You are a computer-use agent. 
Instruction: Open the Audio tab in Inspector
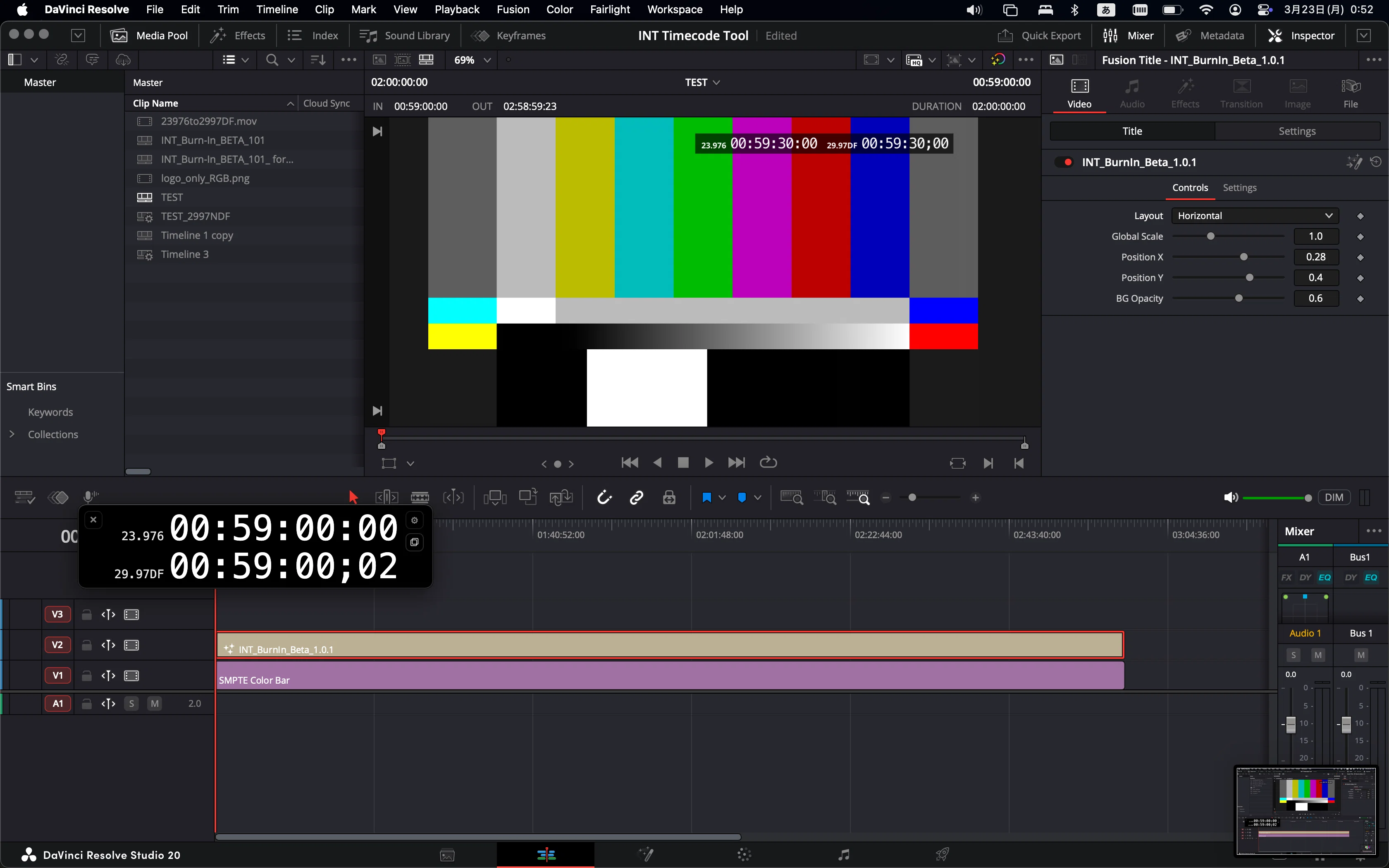coord(1132,93)
